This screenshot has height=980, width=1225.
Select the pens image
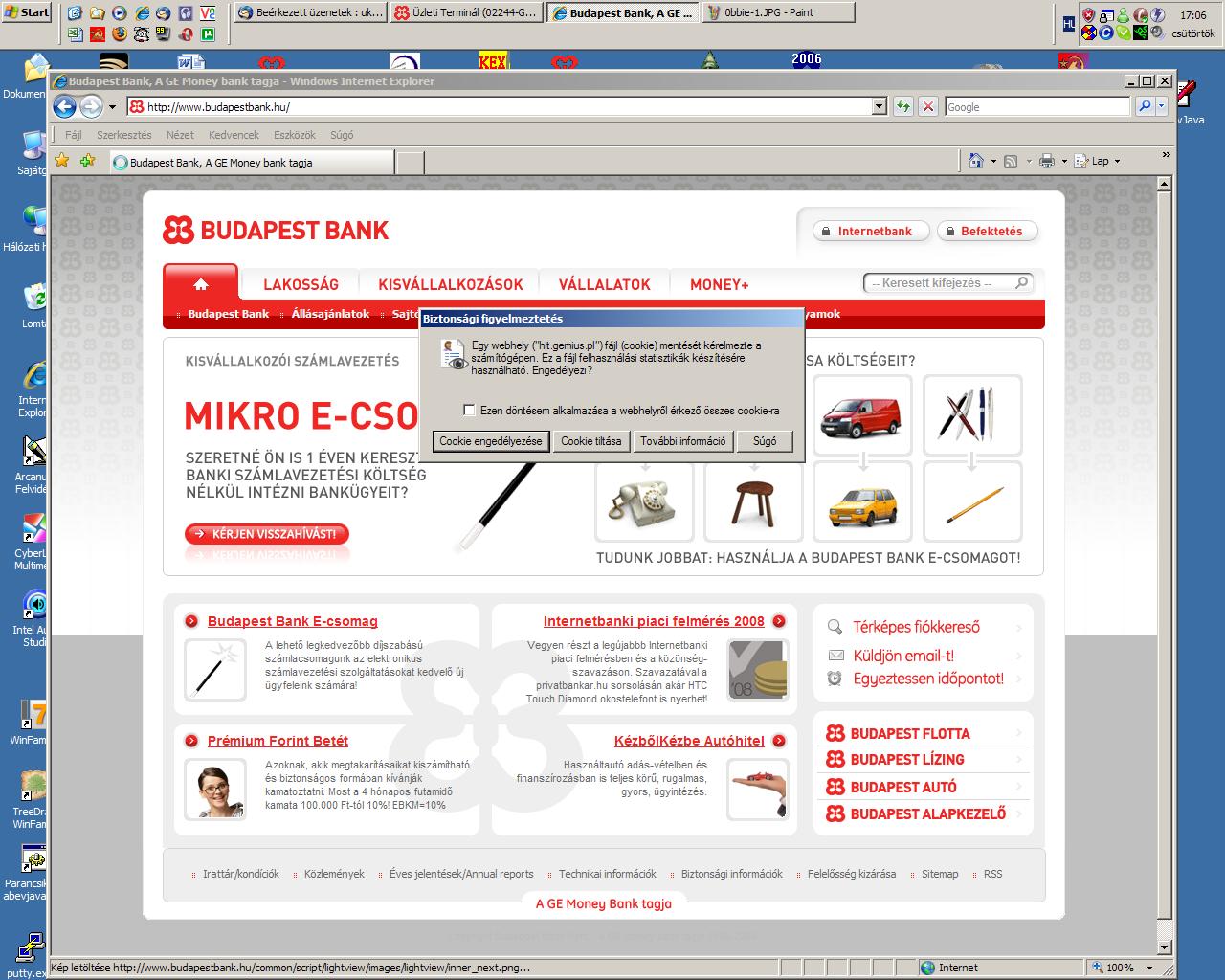[972, 414]
